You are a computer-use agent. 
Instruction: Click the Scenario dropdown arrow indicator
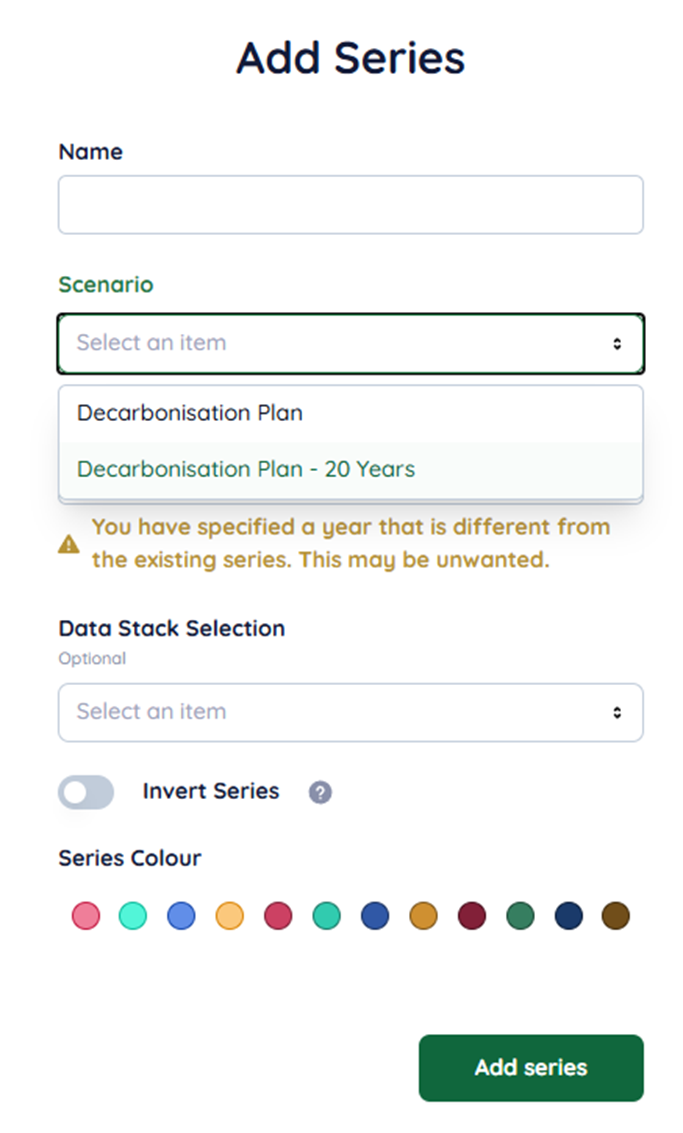click(x=617, y=344)
